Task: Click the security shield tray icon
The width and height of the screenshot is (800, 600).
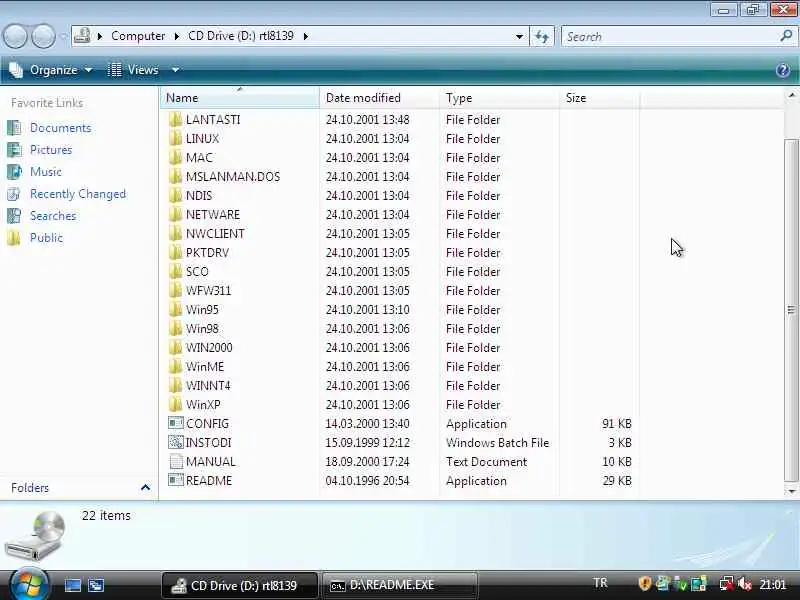Action: tap(645, 583)
